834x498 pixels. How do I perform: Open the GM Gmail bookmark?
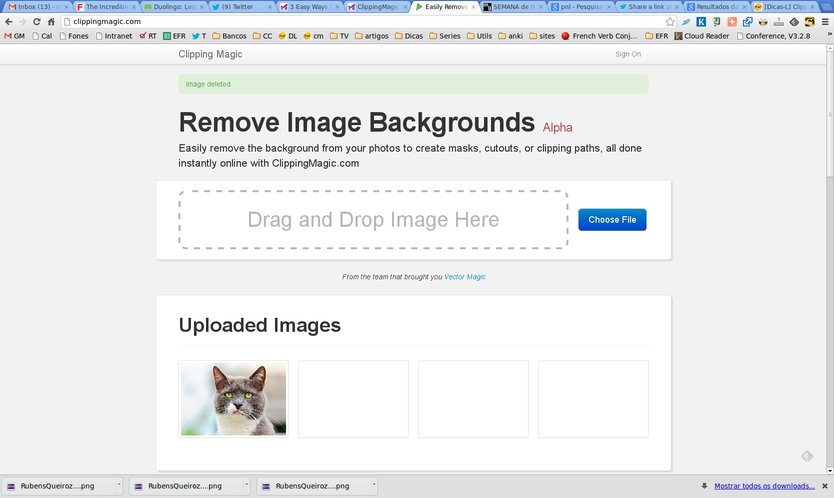pos(14,36)
